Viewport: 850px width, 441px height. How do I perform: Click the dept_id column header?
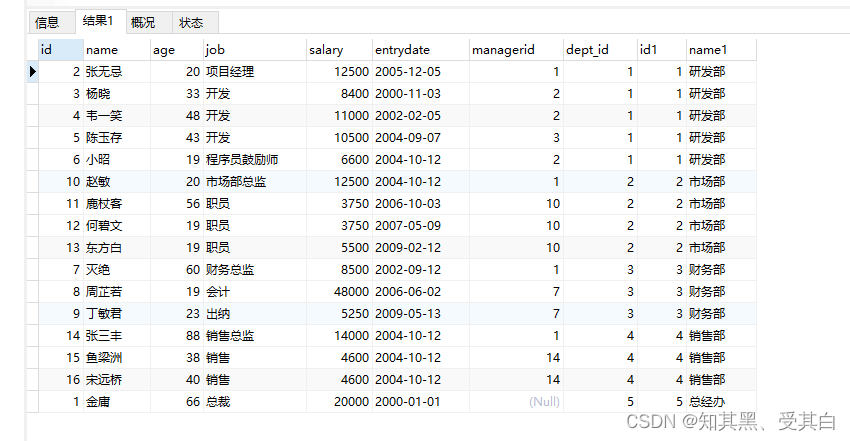[600, 50]
